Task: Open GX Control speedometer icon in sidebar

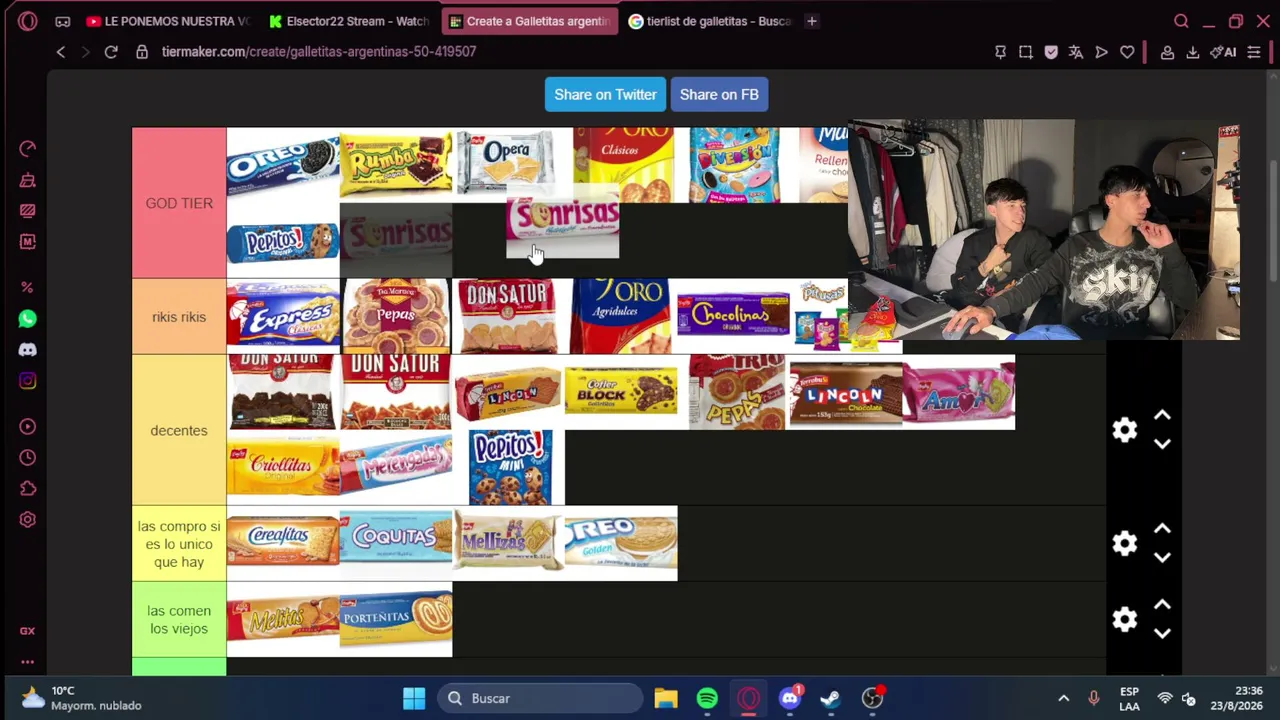Action: coord(27,149)
